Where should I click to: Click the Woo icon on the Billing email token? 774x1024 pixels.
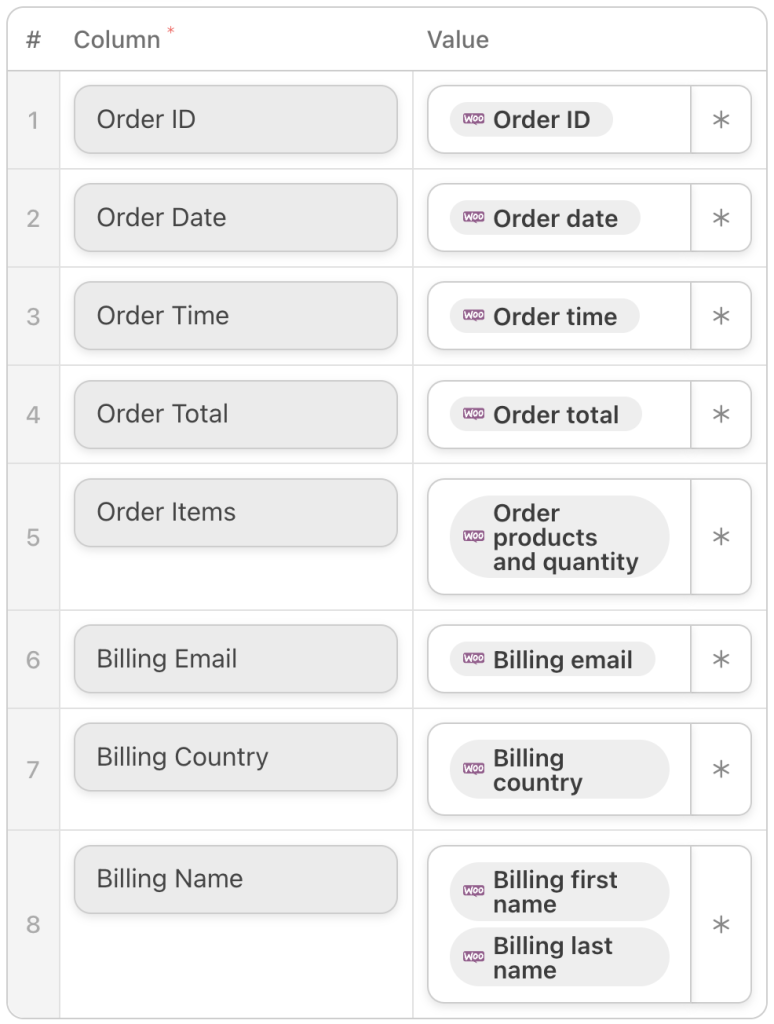472,659
